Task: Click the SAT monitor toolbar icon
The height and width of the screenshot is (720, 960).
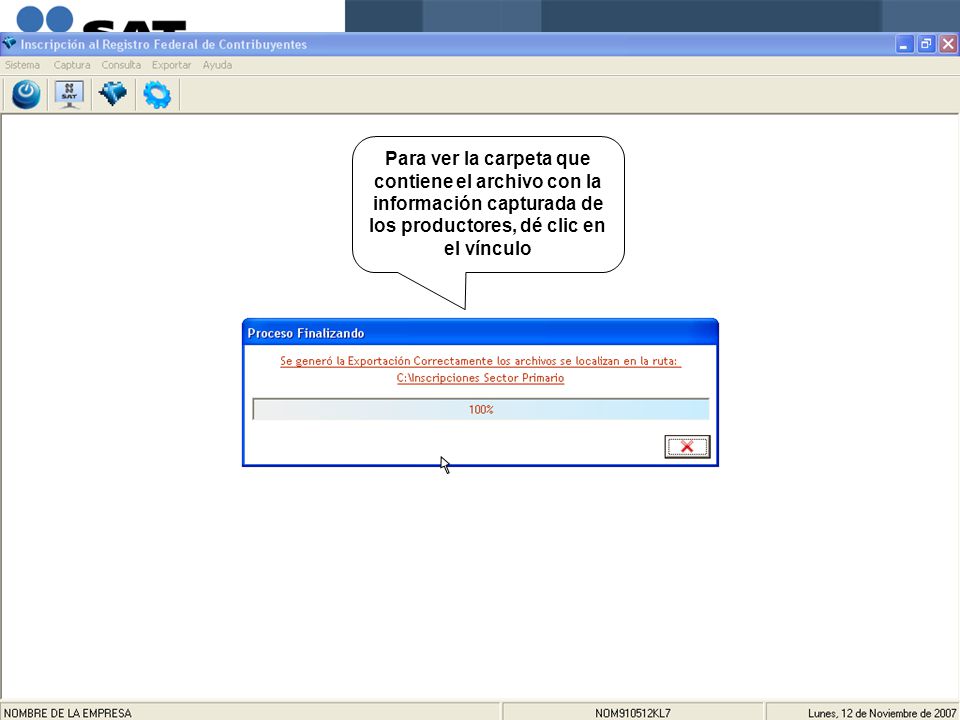Action: 69,94
